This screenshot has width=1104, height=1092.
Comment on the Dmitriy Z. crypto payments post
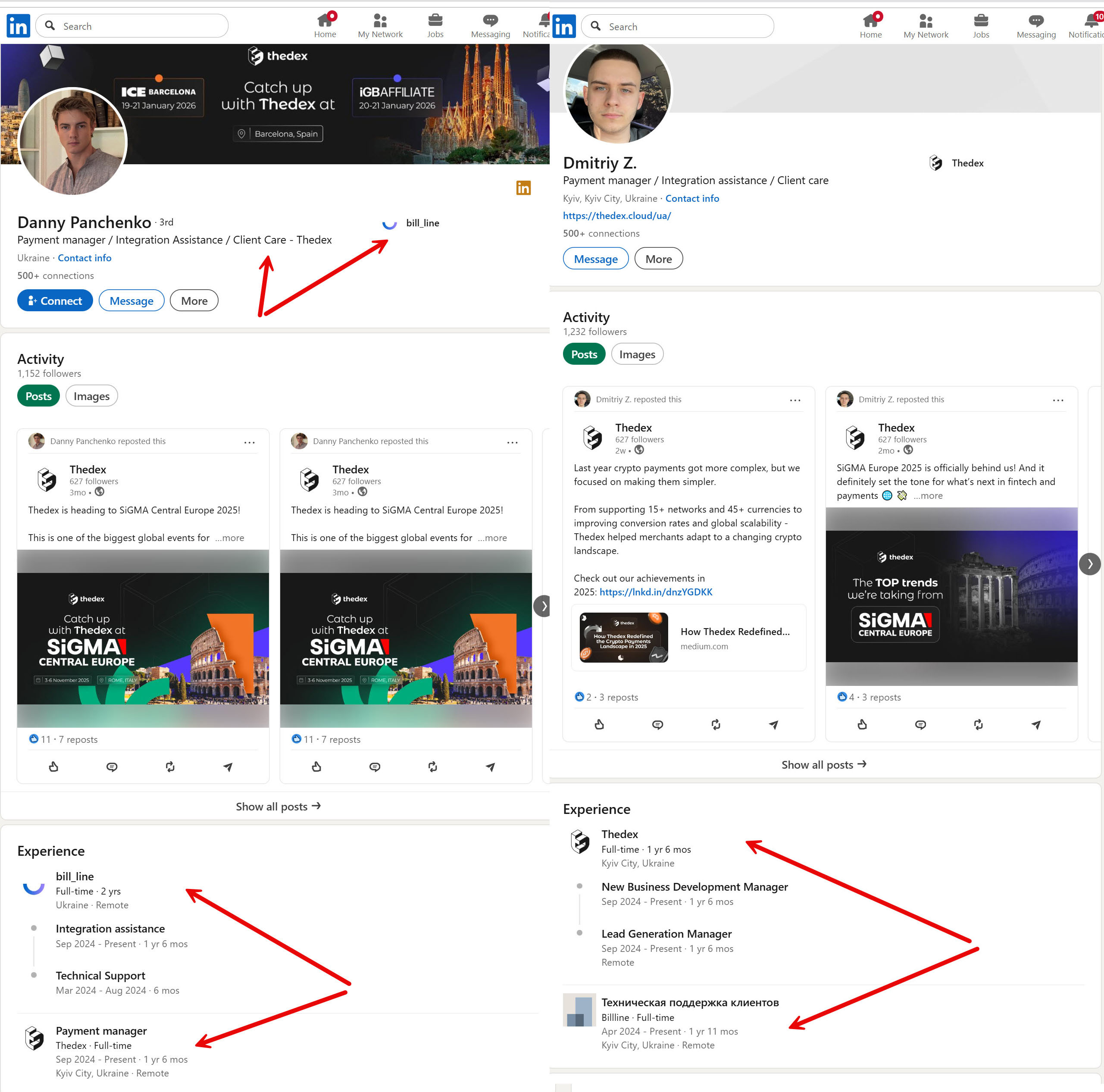[x=657, y=725]
